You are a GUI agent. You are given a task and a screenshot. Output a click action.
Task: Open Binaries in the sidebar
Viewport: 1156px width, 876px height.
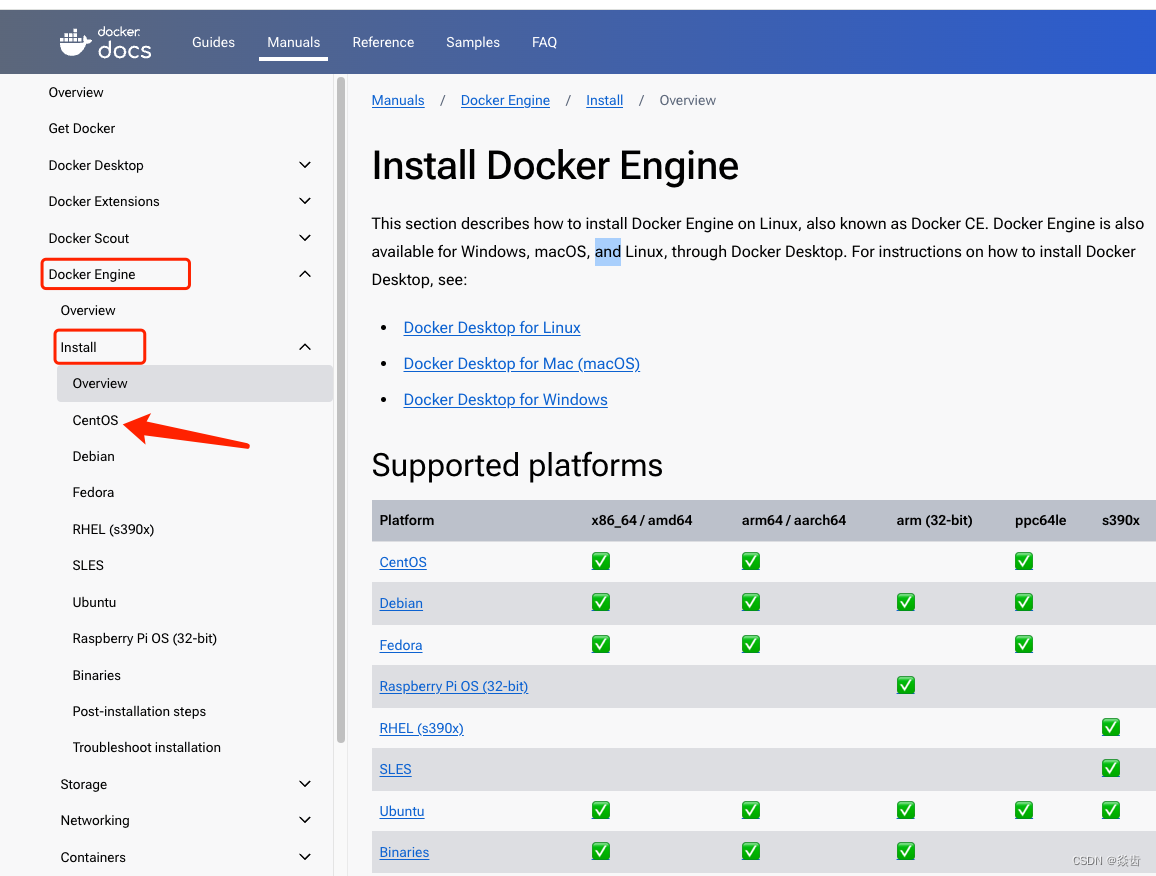click(x=97, y=675)
